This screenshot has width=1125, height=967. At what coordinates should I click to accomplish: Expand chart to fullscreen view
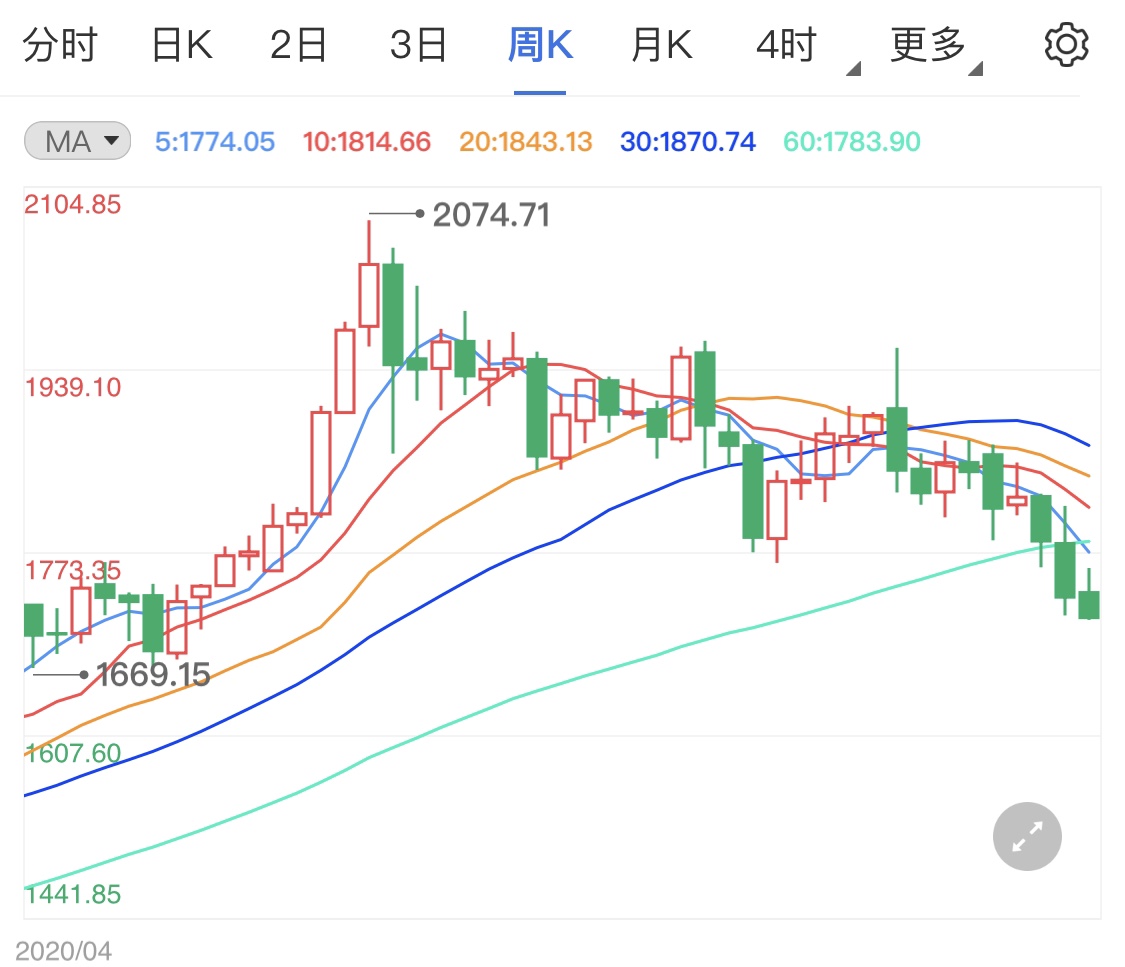[x=1027, y=836]
